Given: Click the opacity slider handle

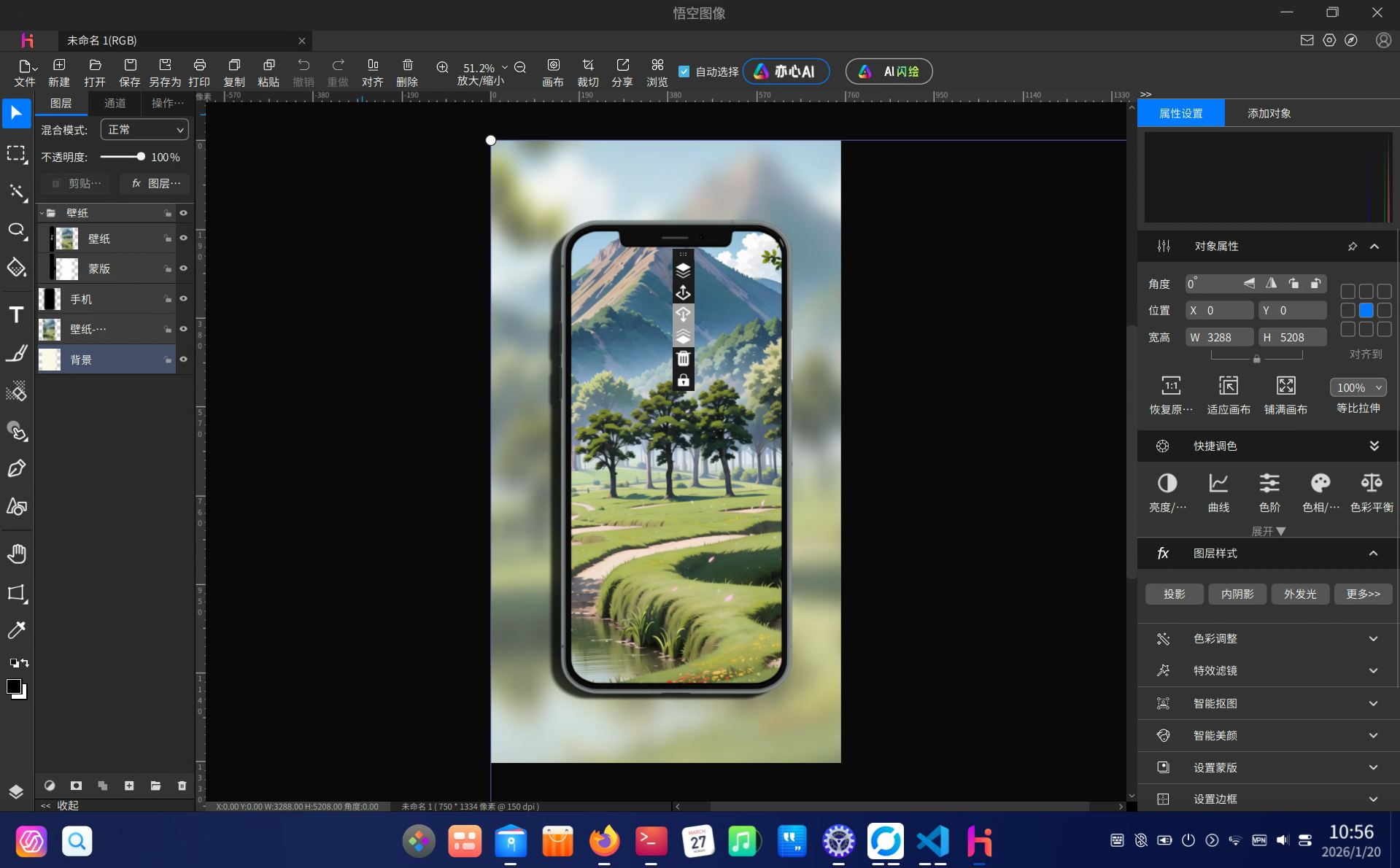Looking at the screenshot, I should pyautogui.click(x=141, y=157).
